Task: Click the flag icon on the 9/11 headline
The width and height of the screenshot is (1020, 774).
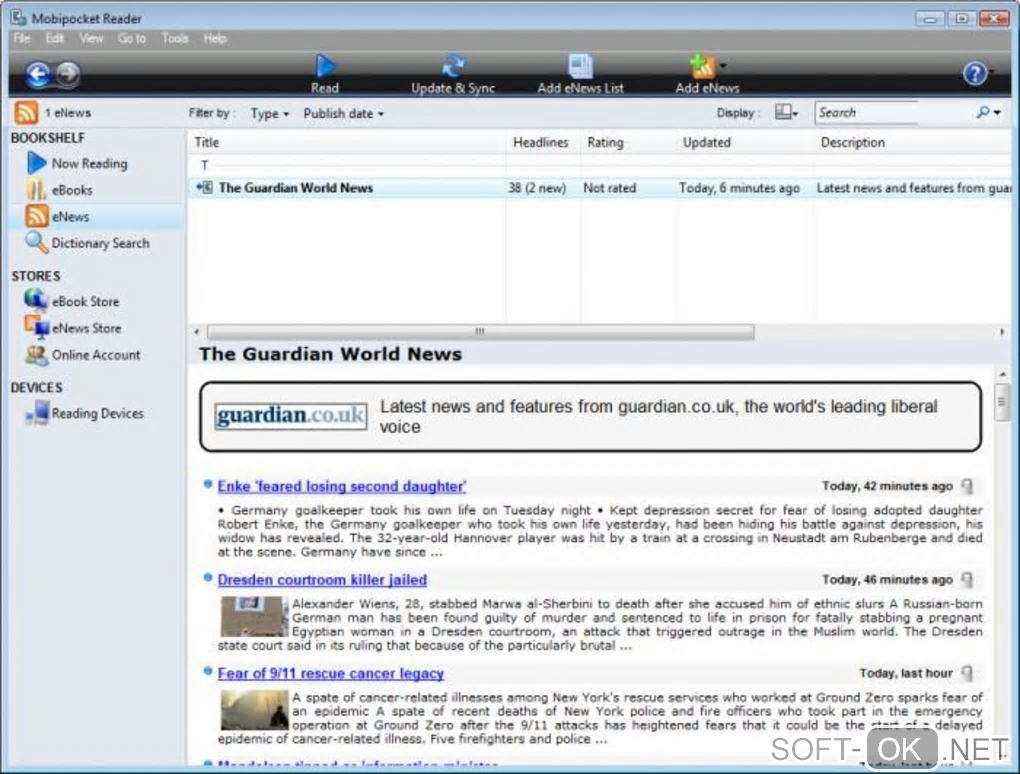Action: [967, 673]
